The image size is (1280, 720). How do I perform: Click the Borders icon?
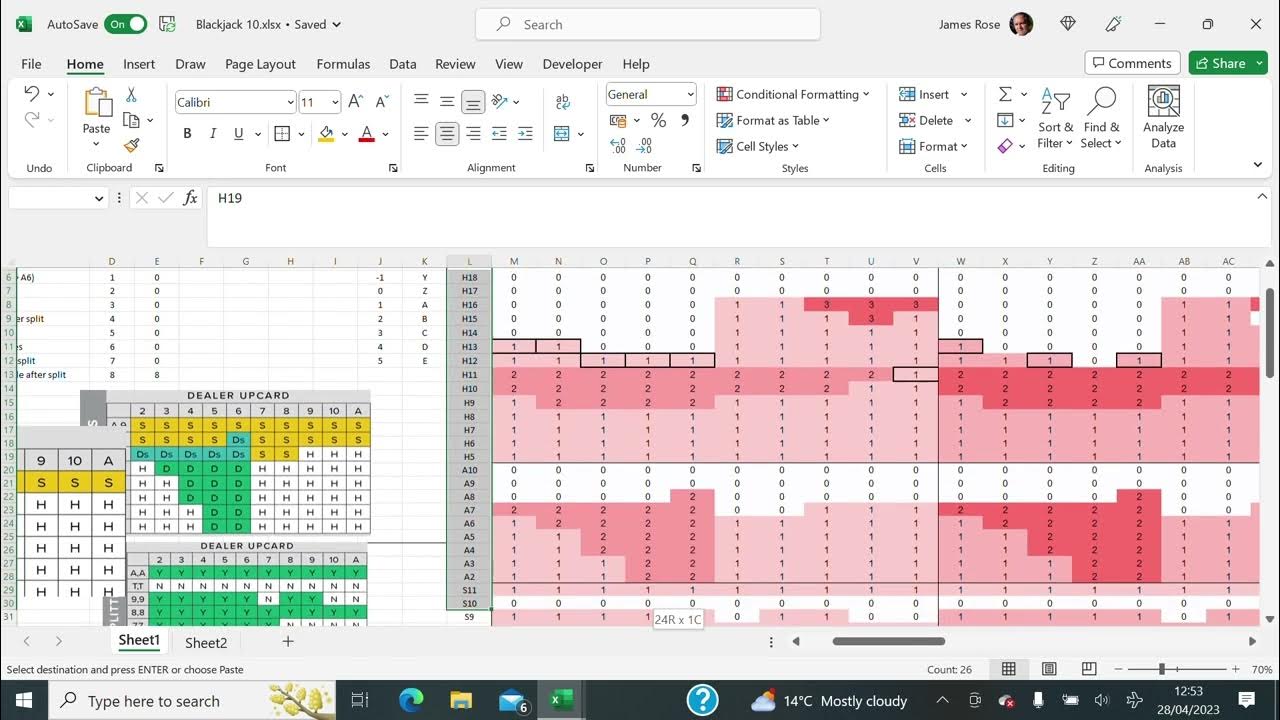[282, 133]
